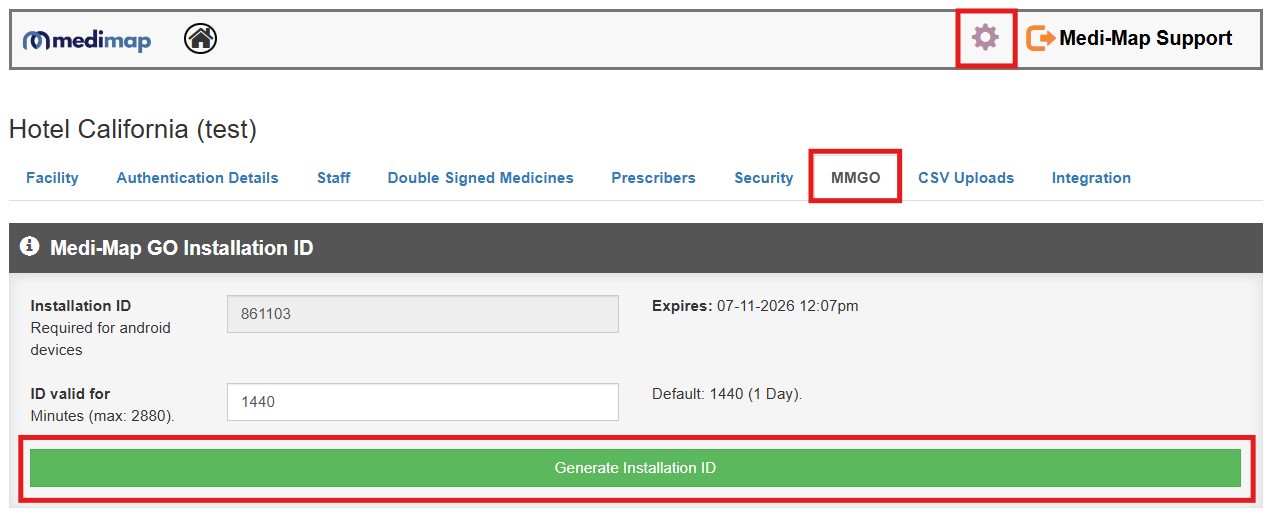
Task: Go to the Integration tab
Action: point(1091,178)
